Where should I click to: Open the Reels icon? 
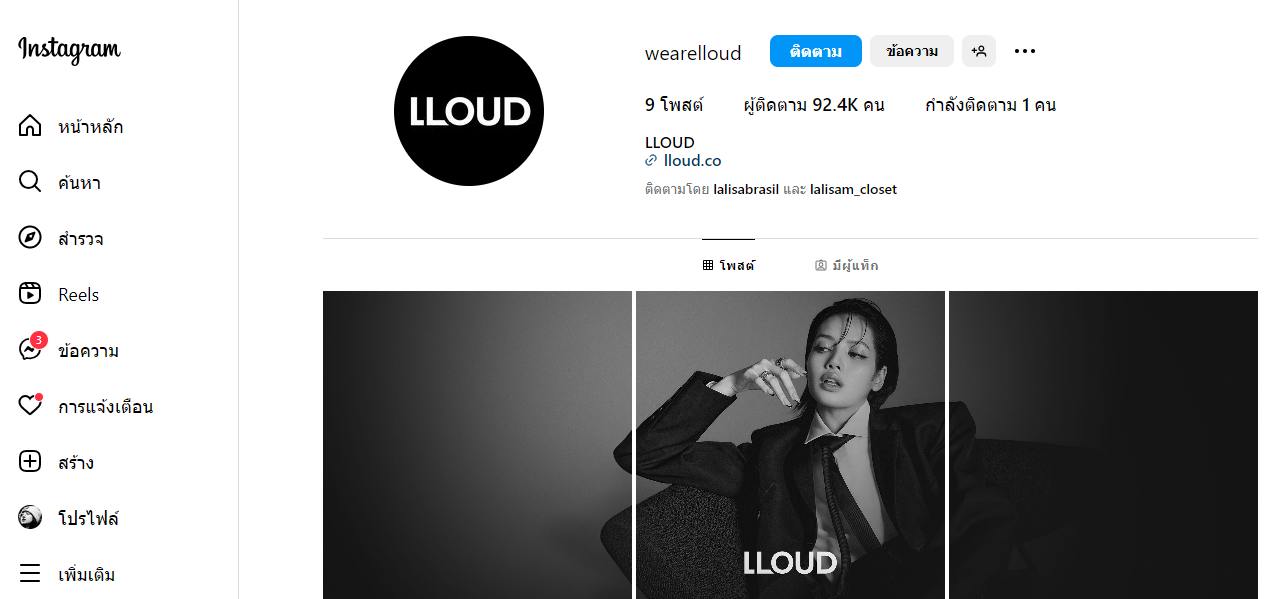click(30, 295)
